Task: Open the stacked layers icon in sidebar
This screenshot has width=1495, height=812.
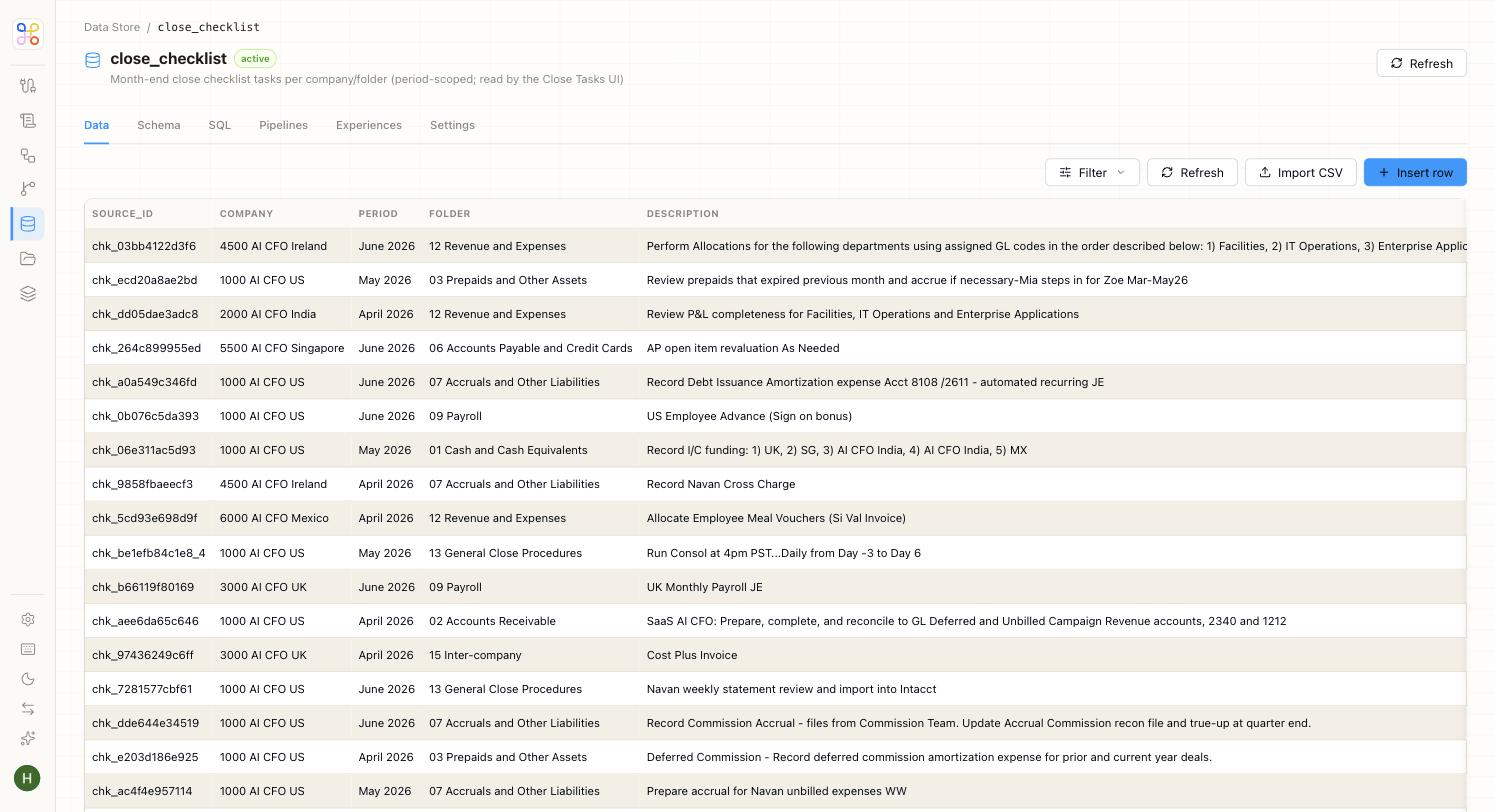Action: tap(28, 293)
